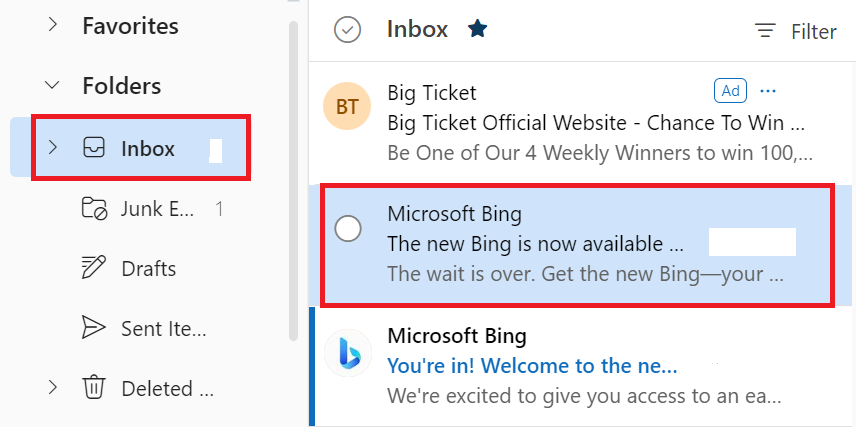Click the folder pane vertical scrollbar
The image size is (856, 427).
tap(294, 180)
